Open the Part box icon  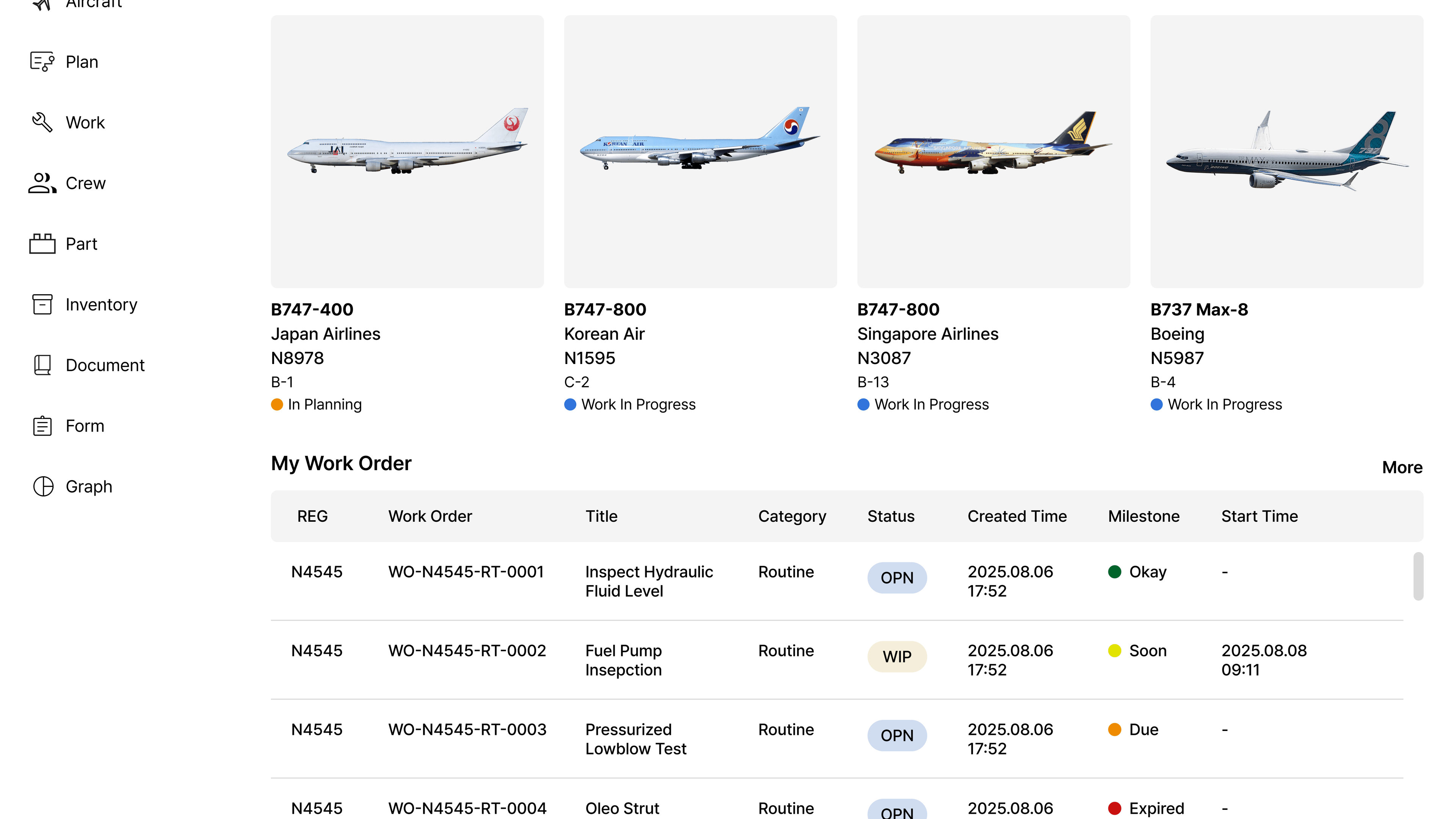coord(42,243)
